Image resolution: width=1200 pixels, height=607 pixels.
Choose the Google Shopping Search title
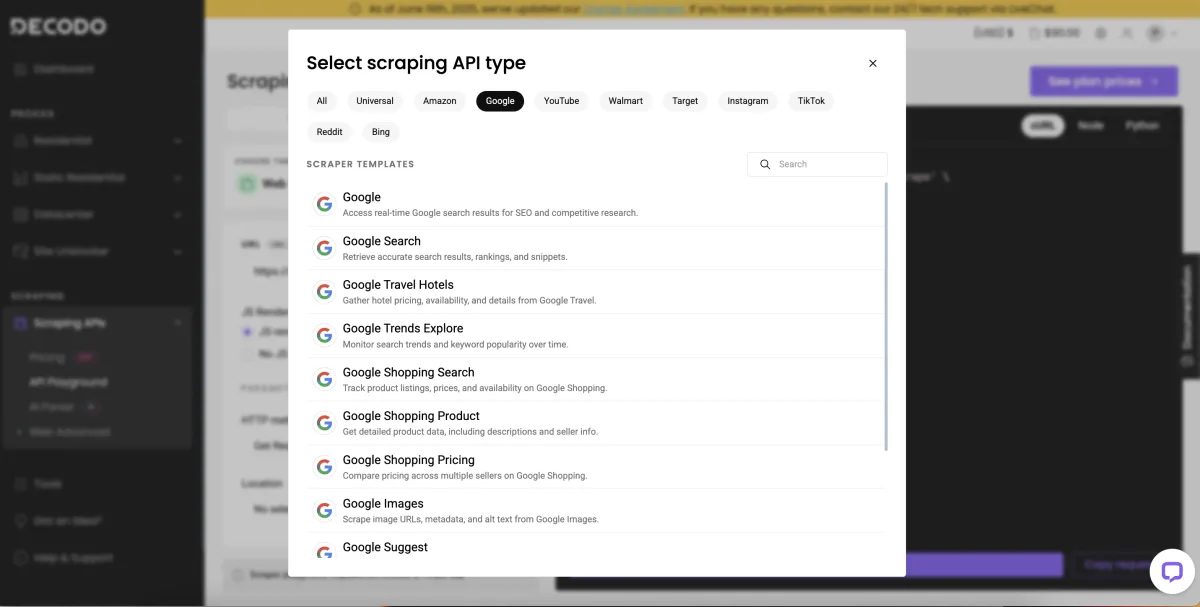pos(409,372)
